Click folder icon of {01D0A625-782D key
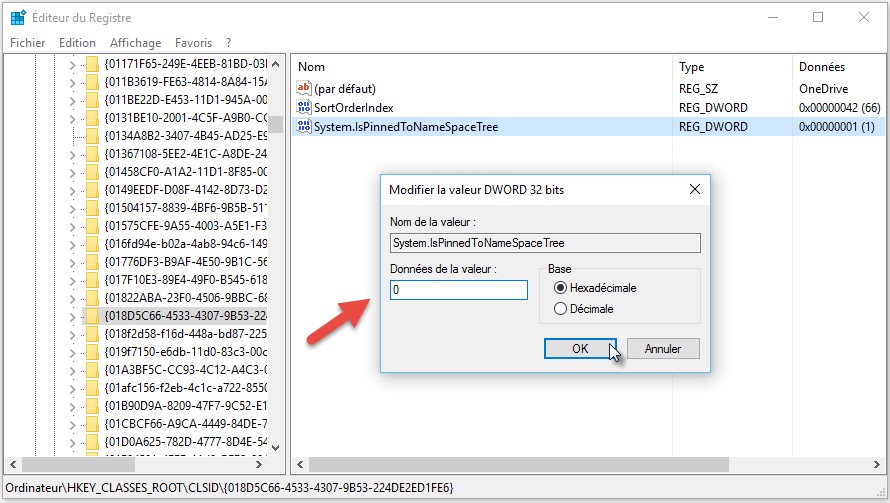The image size is (890, 503). [91, 441]
